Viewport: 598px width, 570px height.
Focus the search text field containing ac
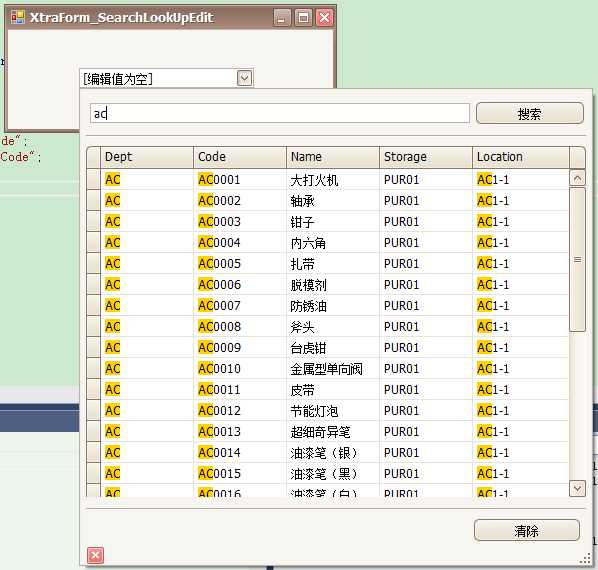coord(280,113)
